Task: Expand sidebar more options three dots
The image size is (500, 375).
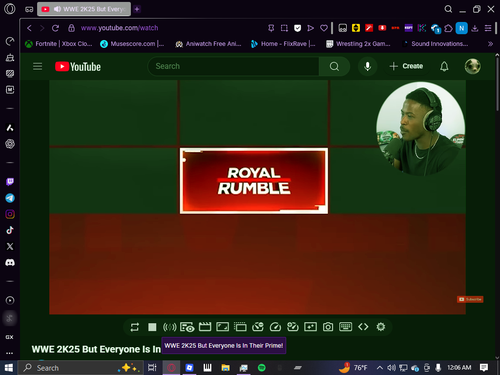Action: click(10, 353)
